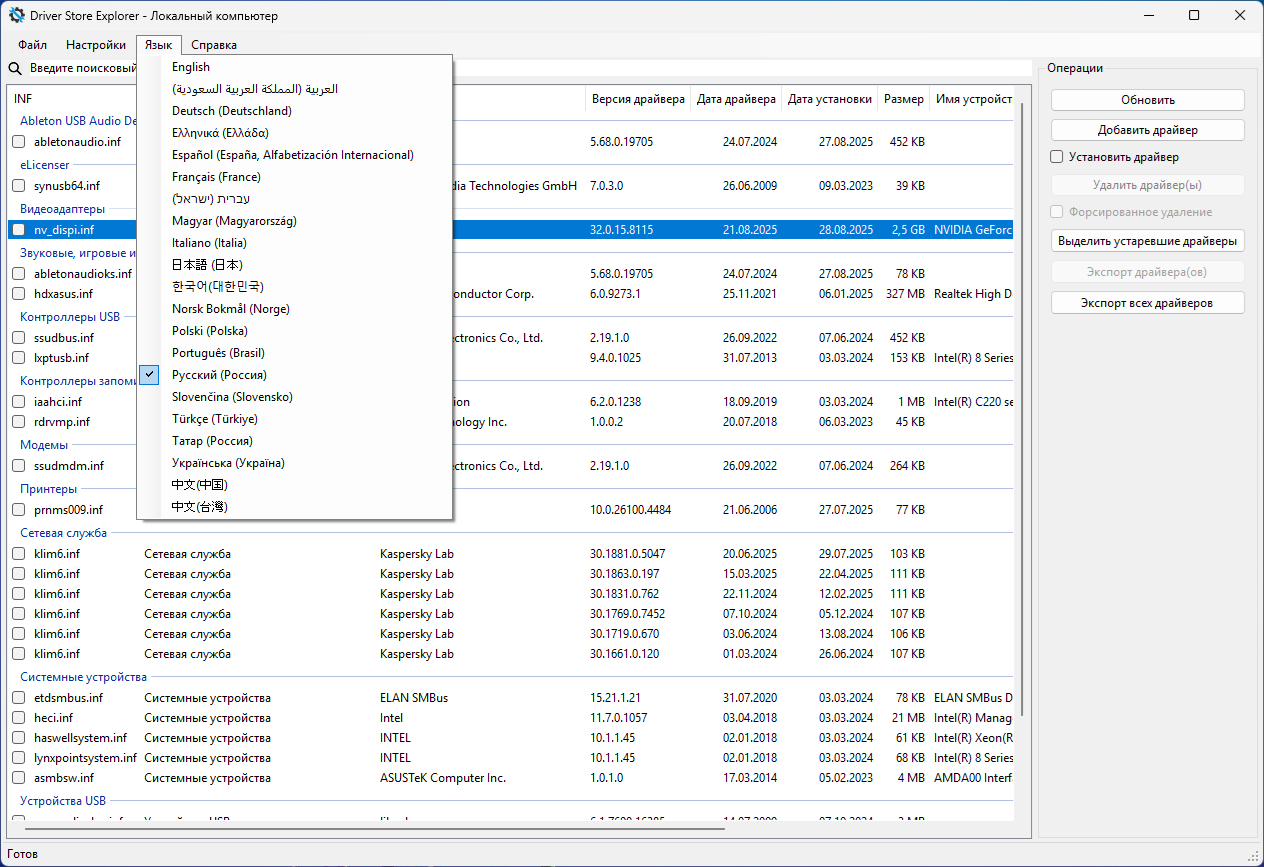Collapse the 'Сетевая служба' group

[64, 533]
